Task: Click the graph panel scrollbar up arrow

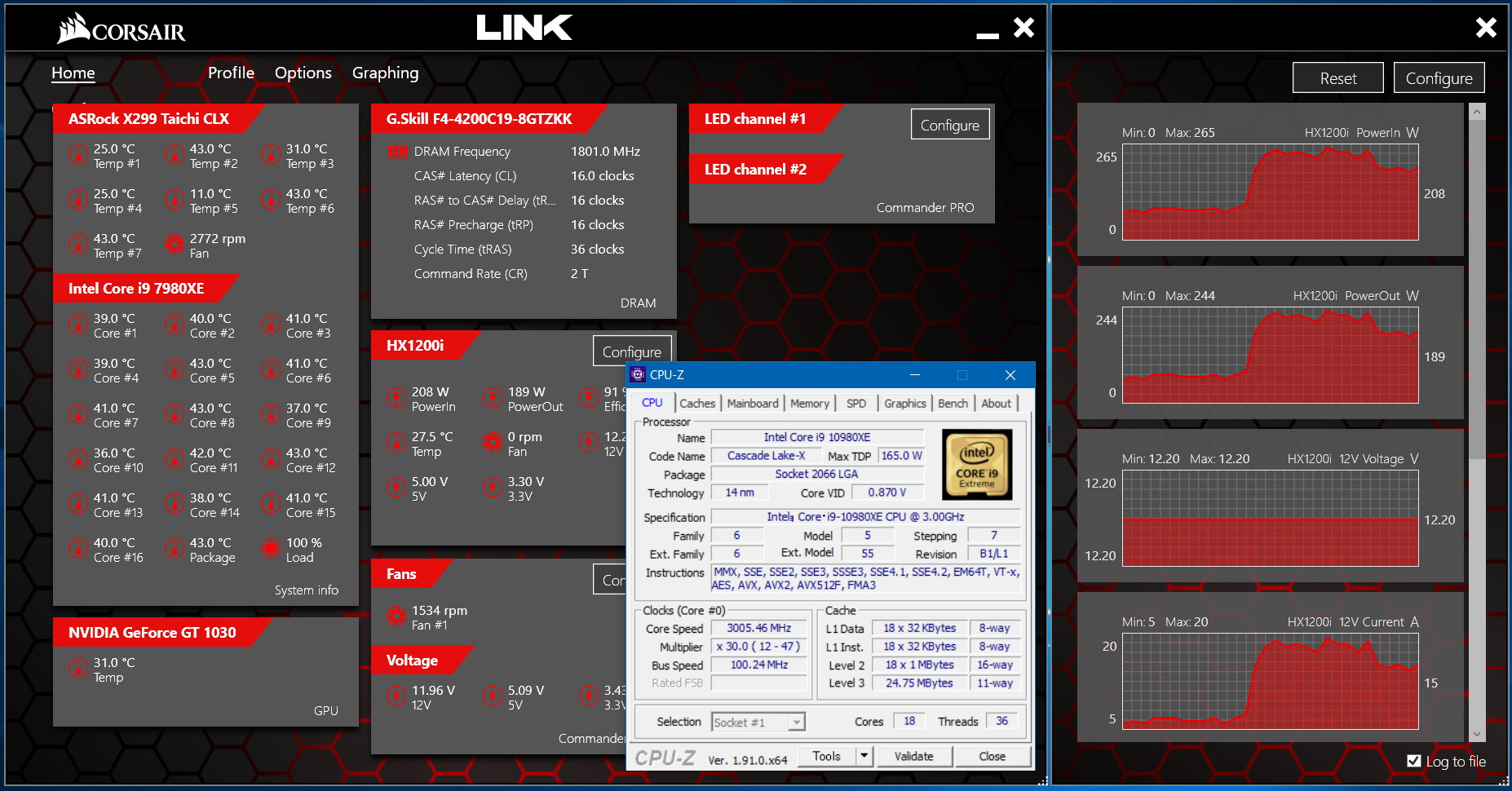Action: point(1477,111)
